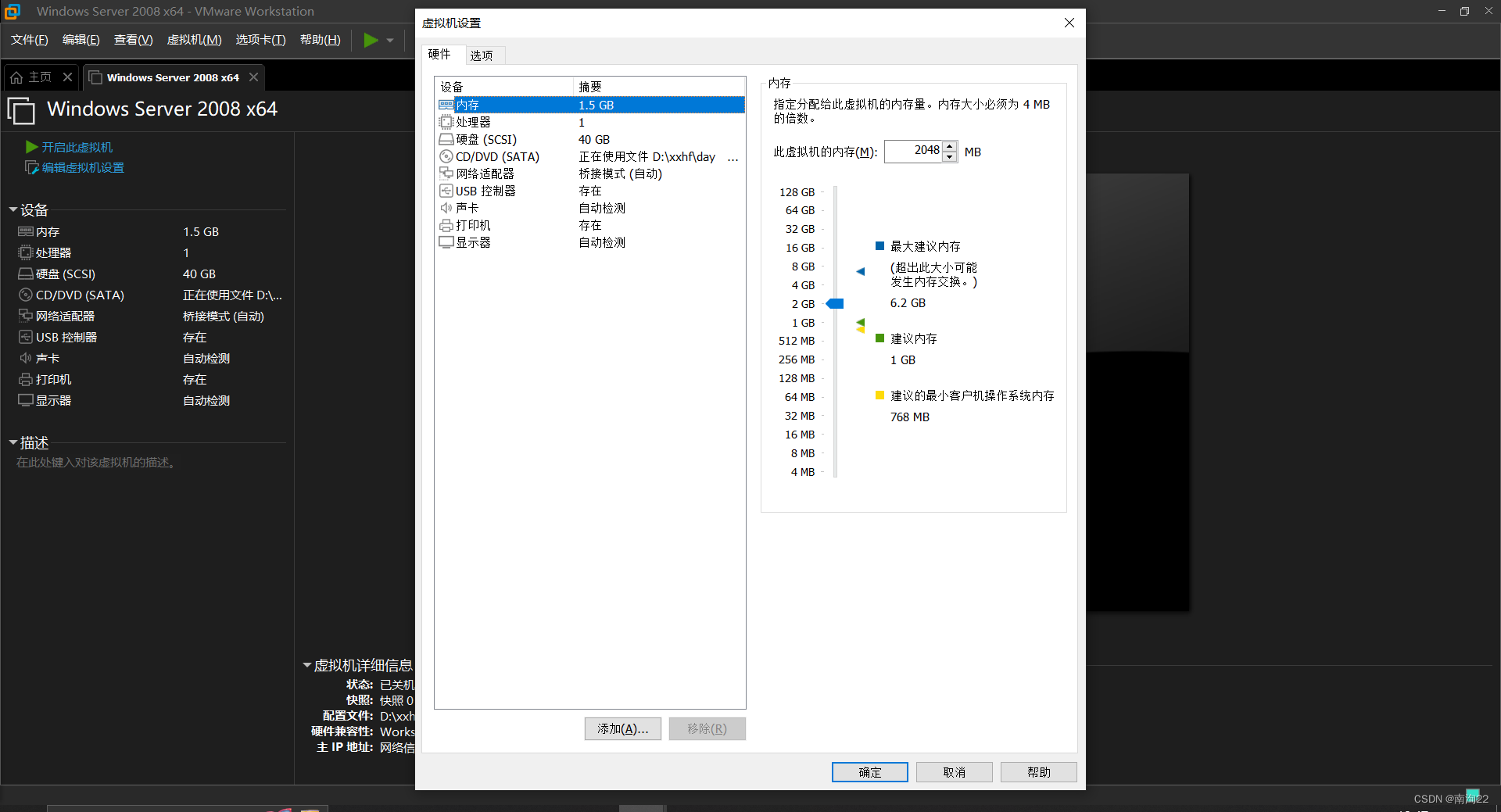Click CD/DVD icon in main window list

(25, 295)
